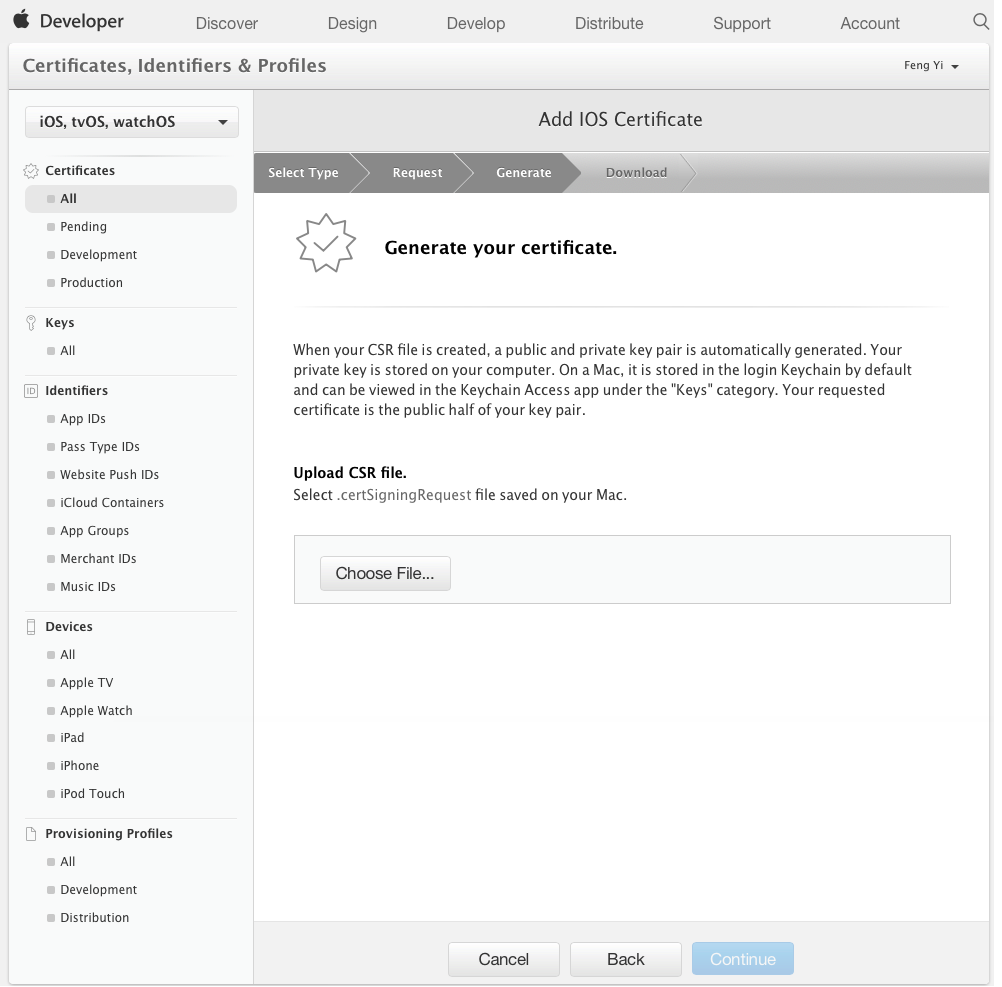Select Apple TV devices

pos(86,683)
